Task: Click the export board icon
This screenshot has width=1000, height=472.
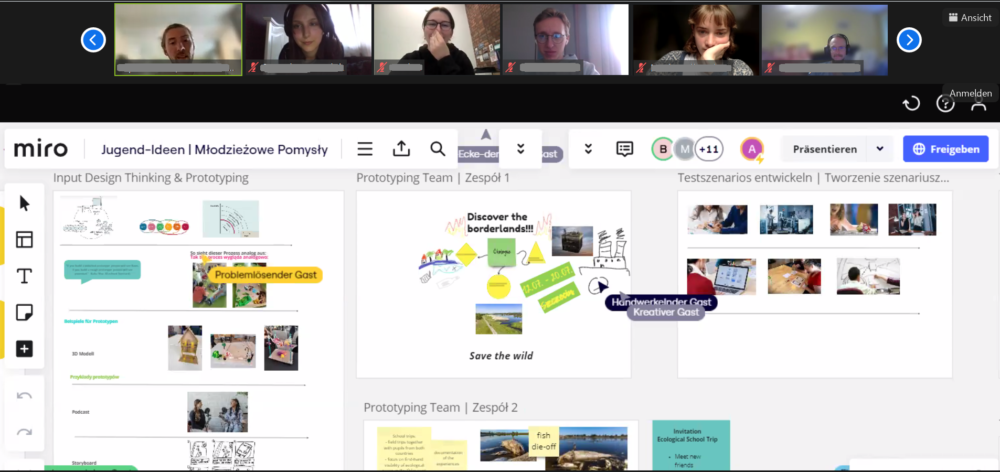Action: [x=401, y=149]
